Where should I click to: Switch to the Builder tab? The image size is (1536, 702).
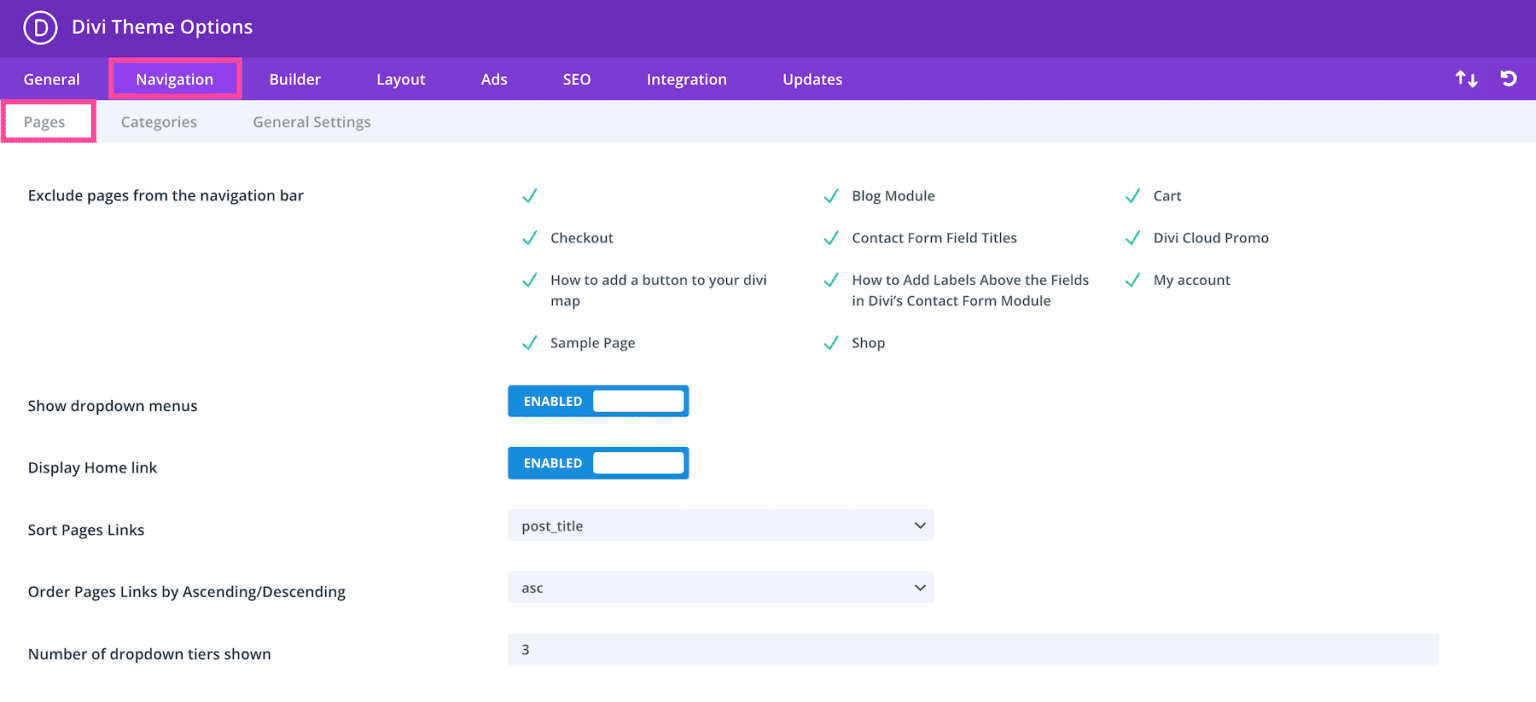point(294,78)
